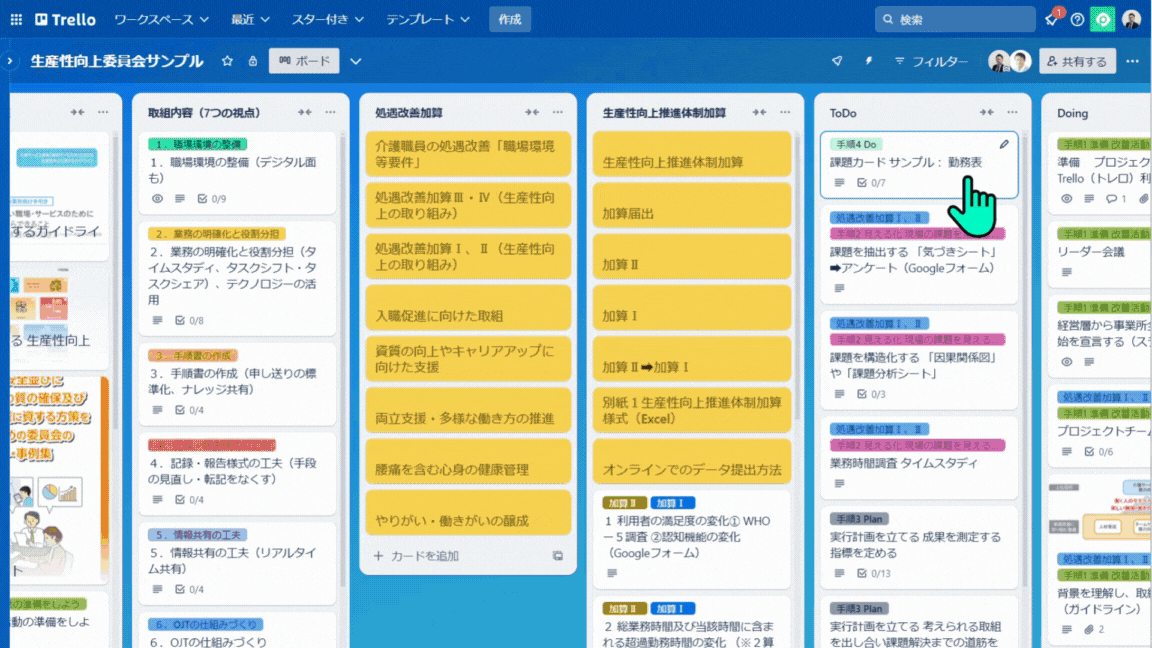Toggle watch eye on 1．職場環境の整備 card

pyautogui.click(x=157, y=199)
